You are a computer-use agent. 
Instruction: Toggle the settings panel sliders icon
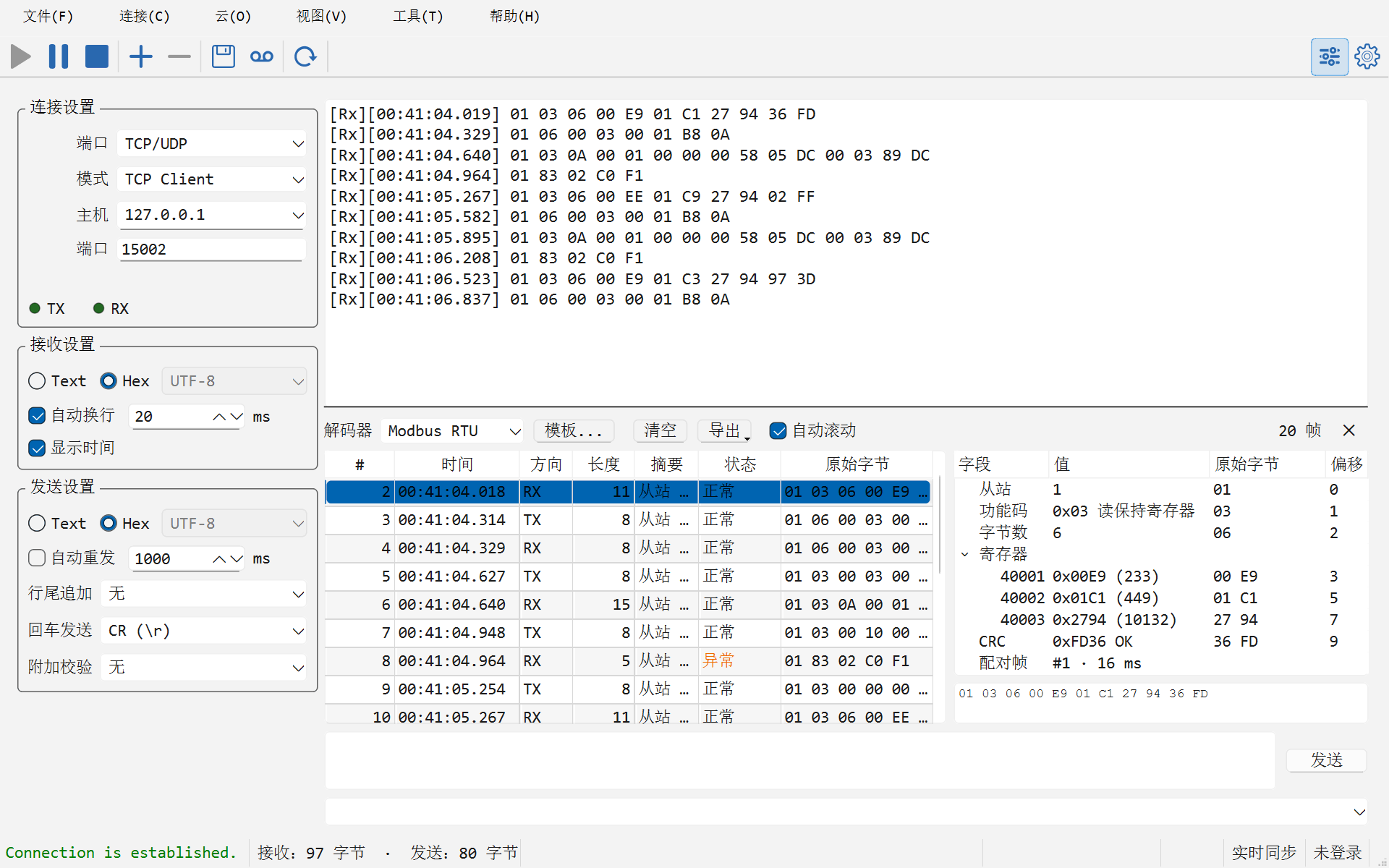[1330, 56]
